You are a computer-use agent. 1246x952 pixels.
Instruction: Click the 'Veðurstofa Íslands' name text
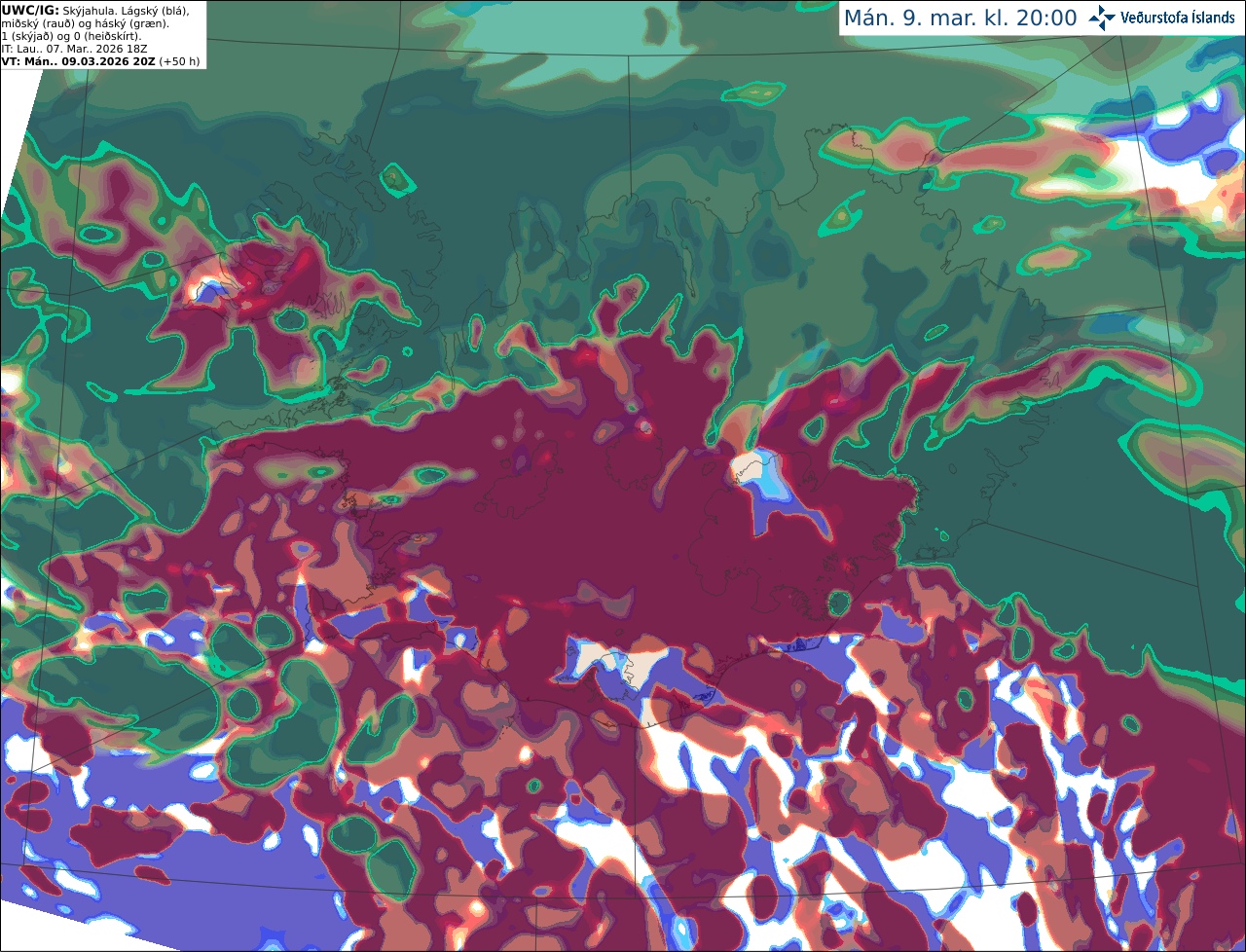[1178, 18]
